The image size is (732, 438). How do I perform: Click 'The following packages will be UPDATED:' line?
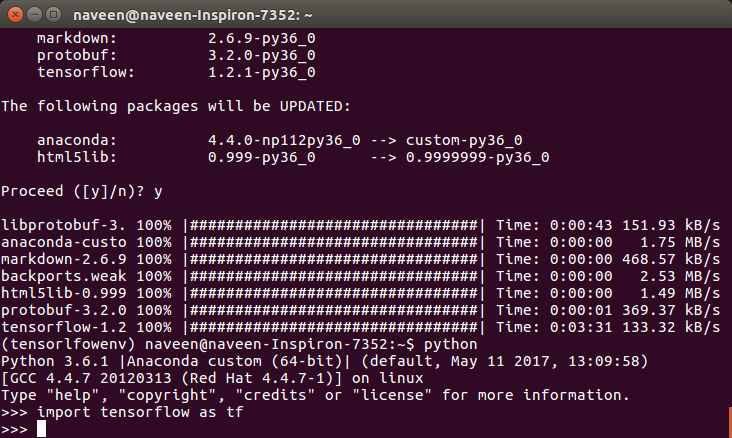point(176,106)
